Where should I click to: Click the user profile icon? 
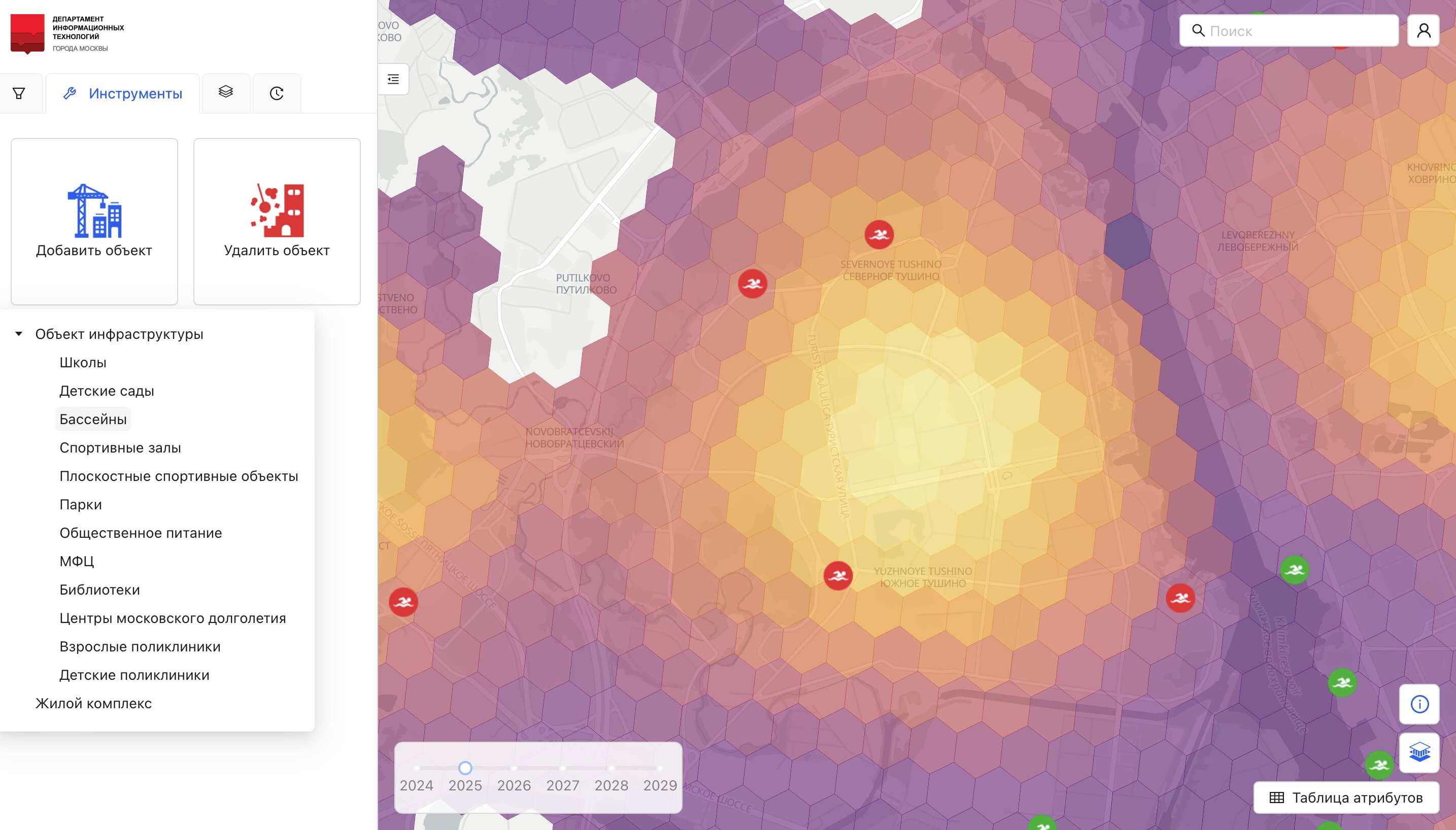coord(1423,31)
